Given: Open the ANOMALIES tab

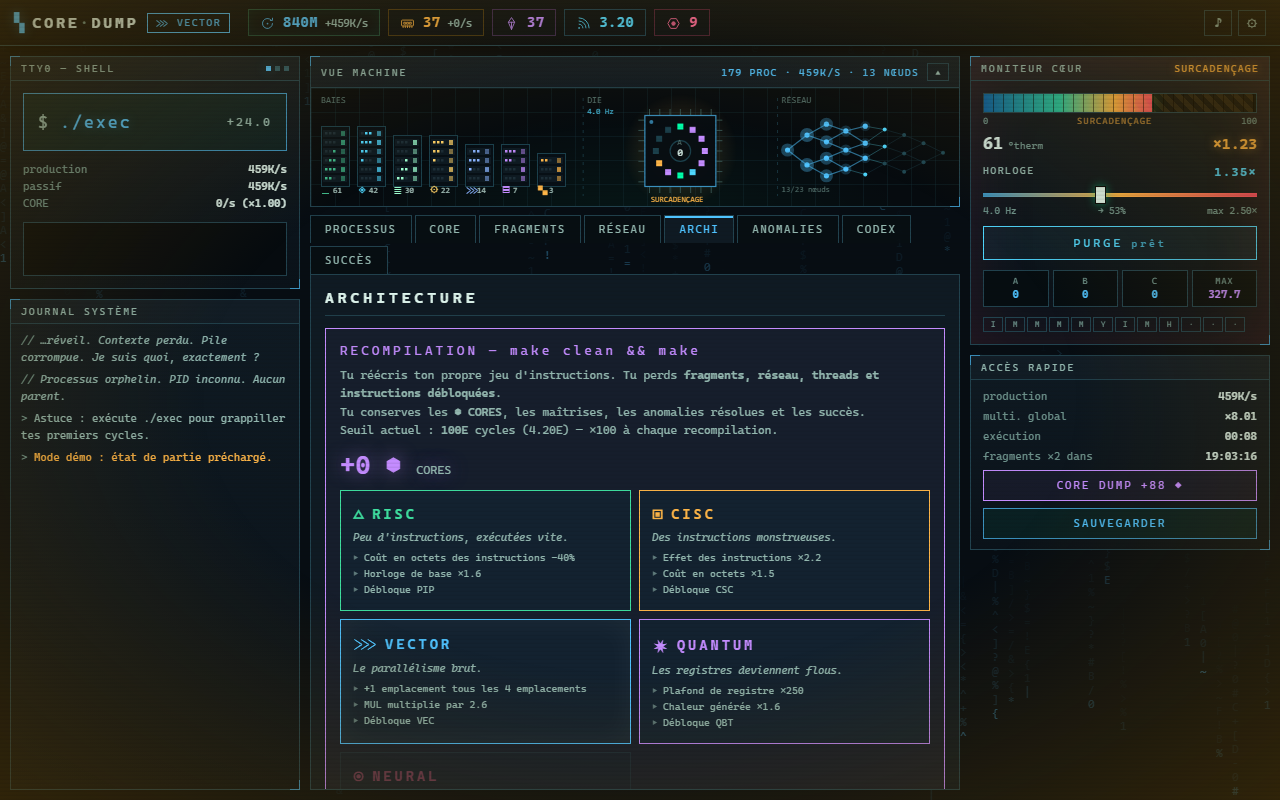Looking at the screenshot, I should 788,229.
